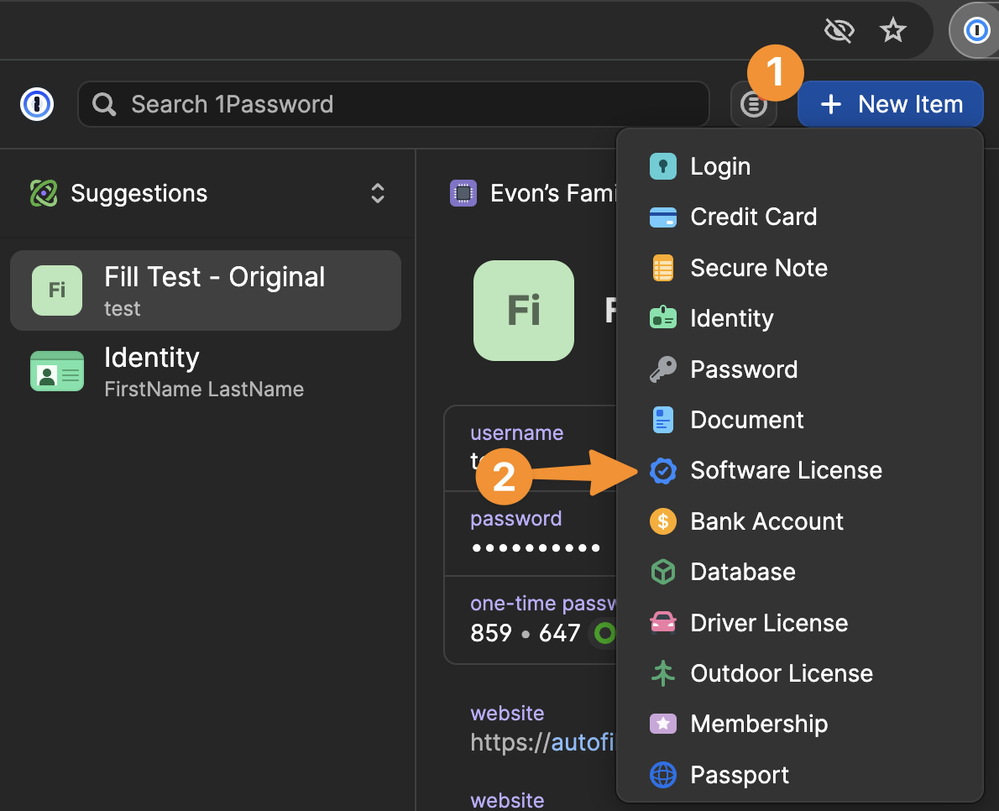Toggle the crossed-out eye icon in address bar
This screenshot has height=811, width=999.
[838, 31]
